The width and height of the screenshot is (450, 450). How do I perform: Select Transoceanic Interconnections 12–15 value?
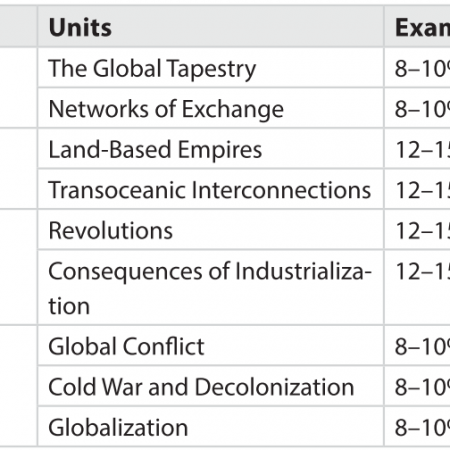pos(417,189)
